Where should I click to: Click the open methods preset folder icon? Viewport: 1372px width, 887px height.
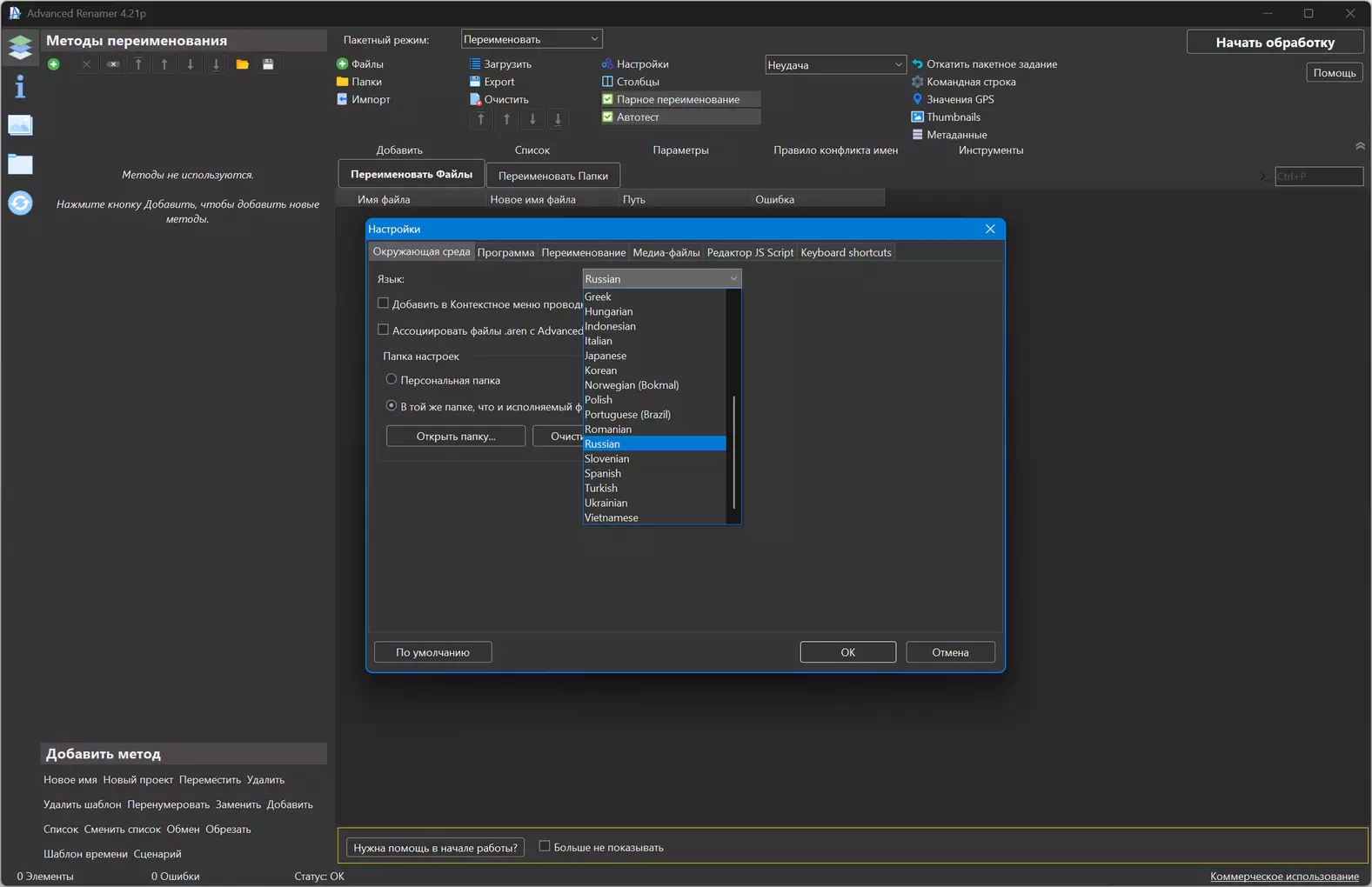pos(242,64)
